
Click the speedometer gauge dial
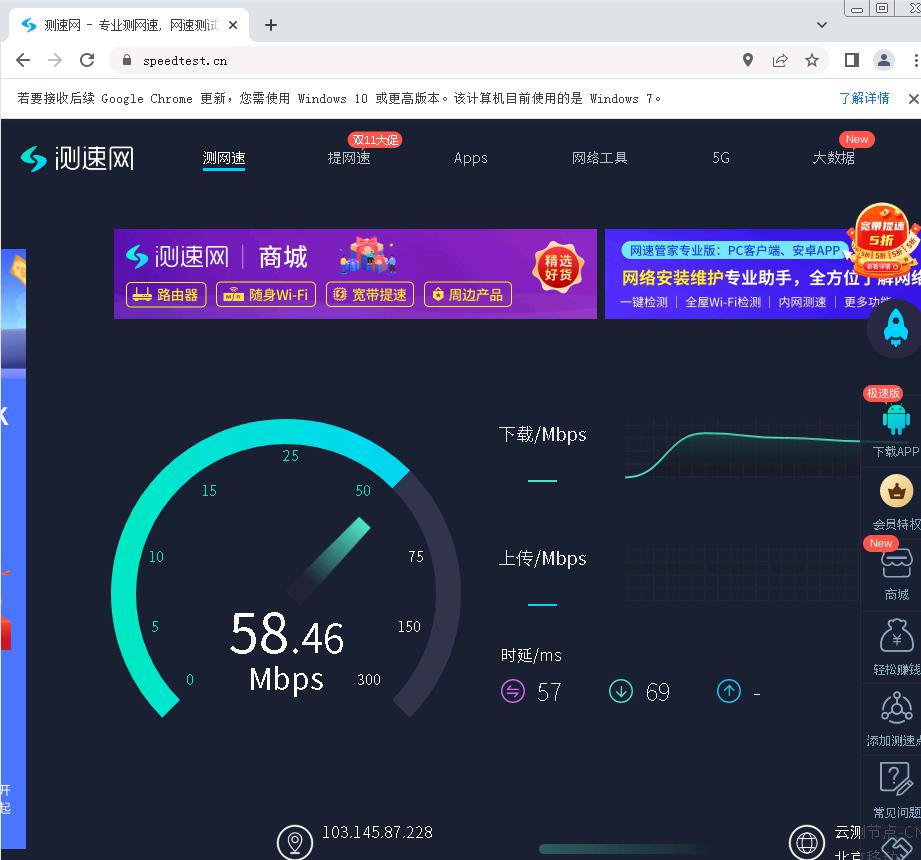pyautogui.click(x=286, y=567)
